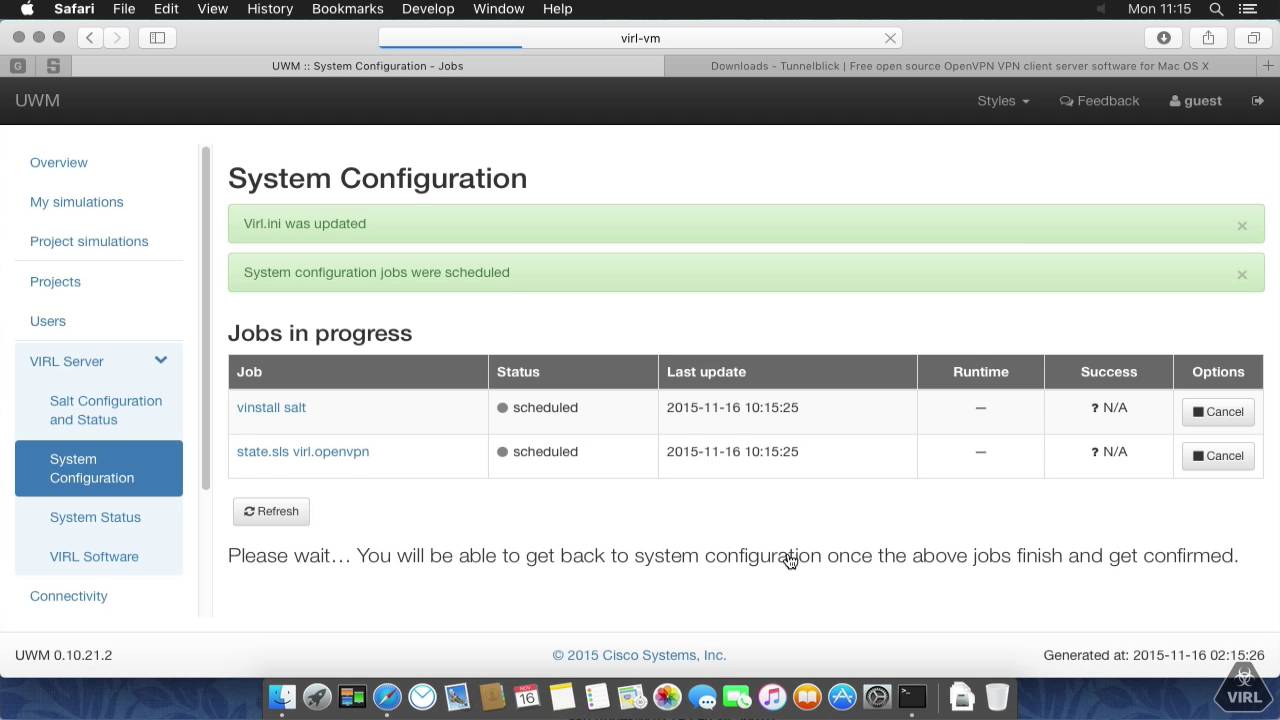Dismiss the 'Virl.ini was updated' alert
Screen dimensions: 1280x720
click(x=1242, y=226)
